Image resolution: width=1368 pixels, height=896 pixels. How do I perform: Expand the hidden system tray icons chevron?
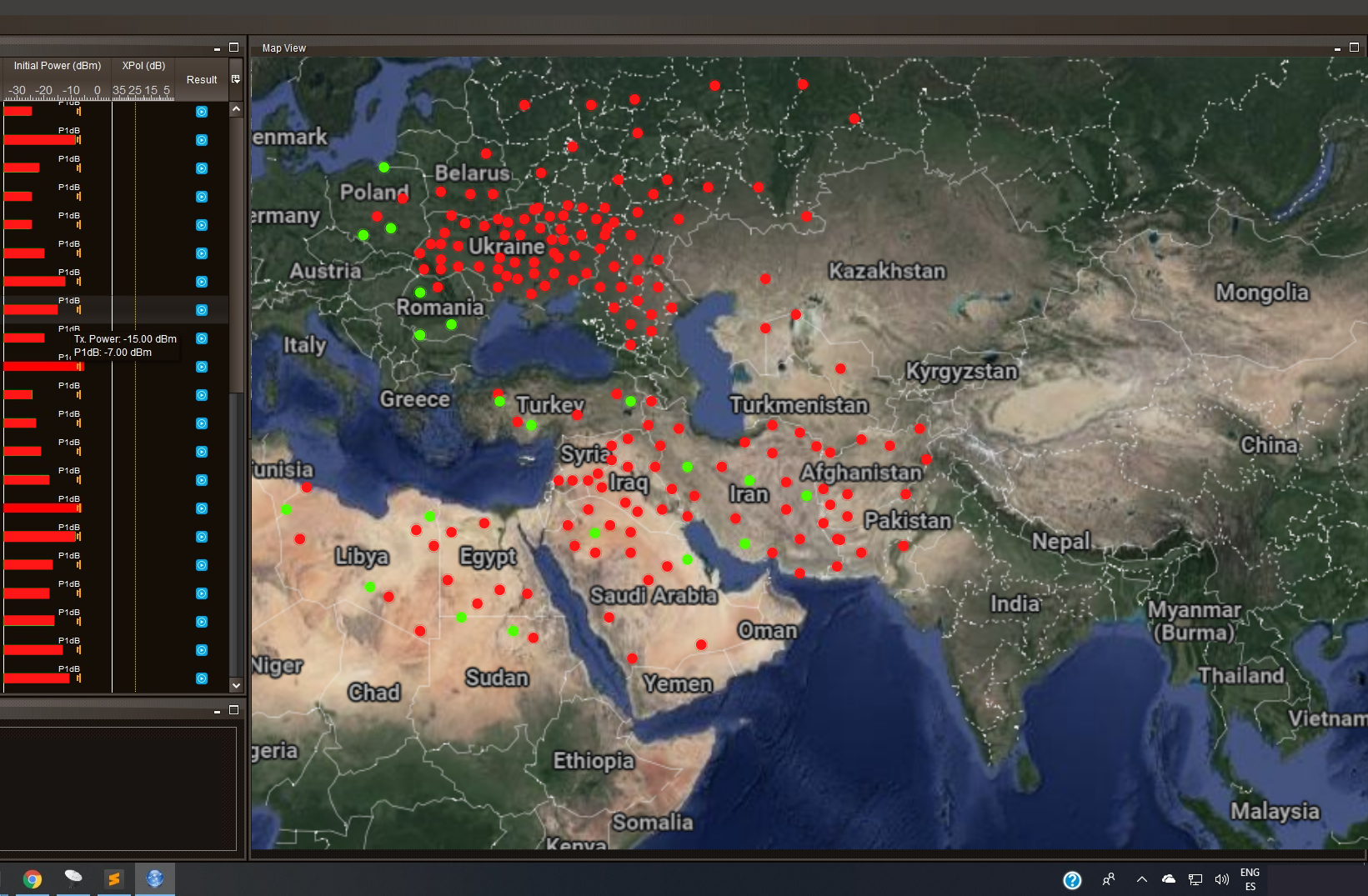[x=1141, y=879]
